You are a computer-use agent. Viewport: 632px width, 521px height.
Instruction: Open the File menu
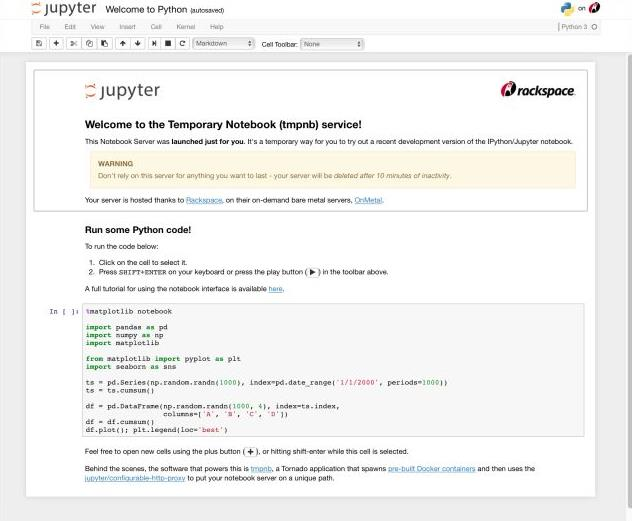pos(45,27)
